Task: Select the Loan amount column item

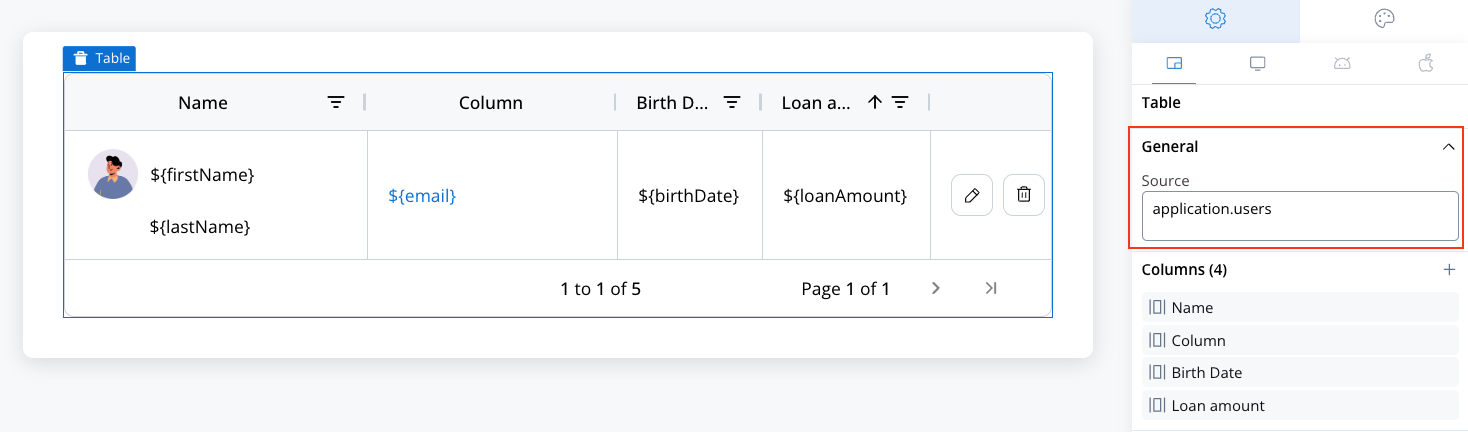Action: point(1300,405)
